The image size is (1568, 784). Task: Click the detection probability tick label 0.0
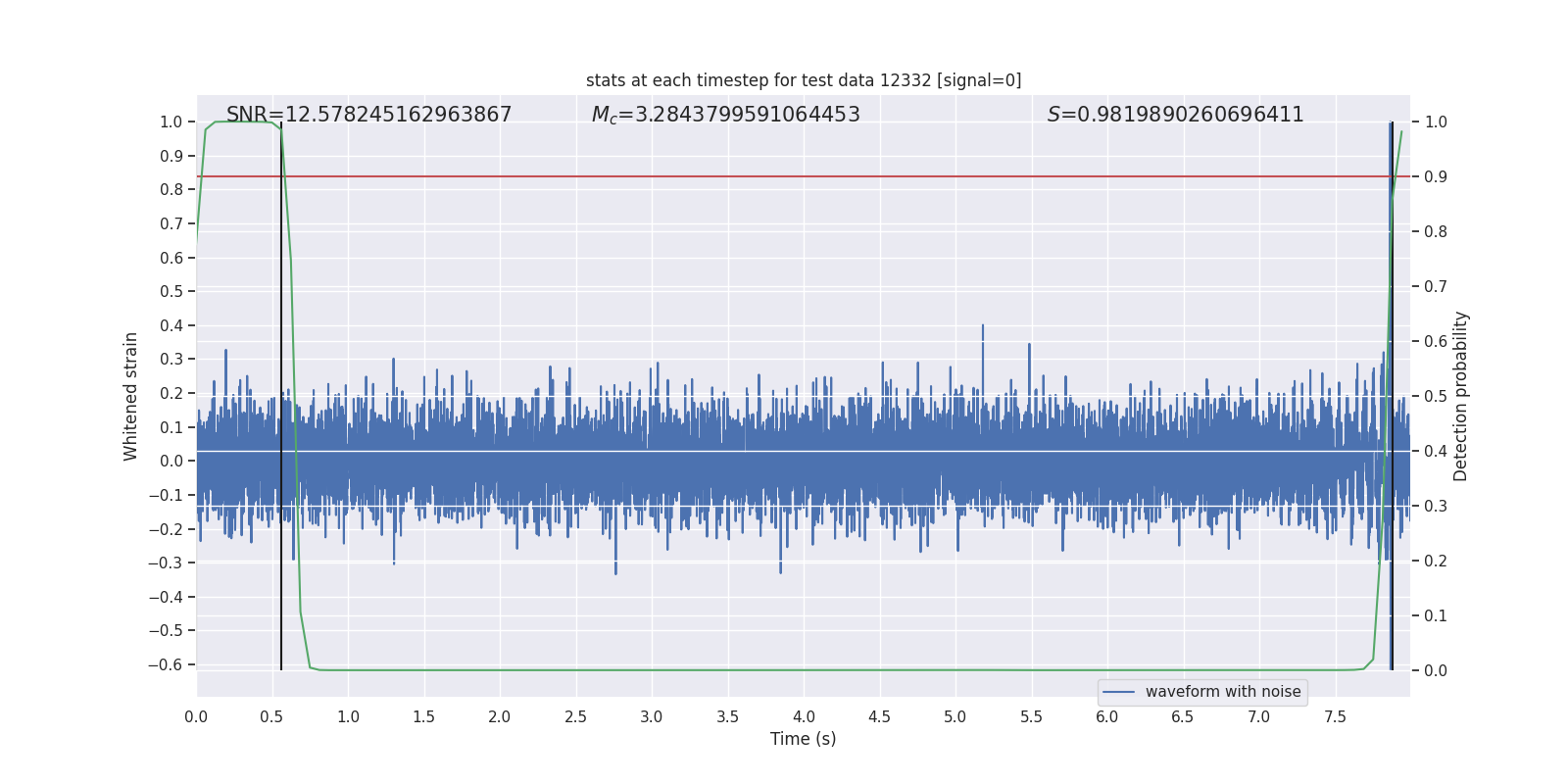coord(1436,671)
